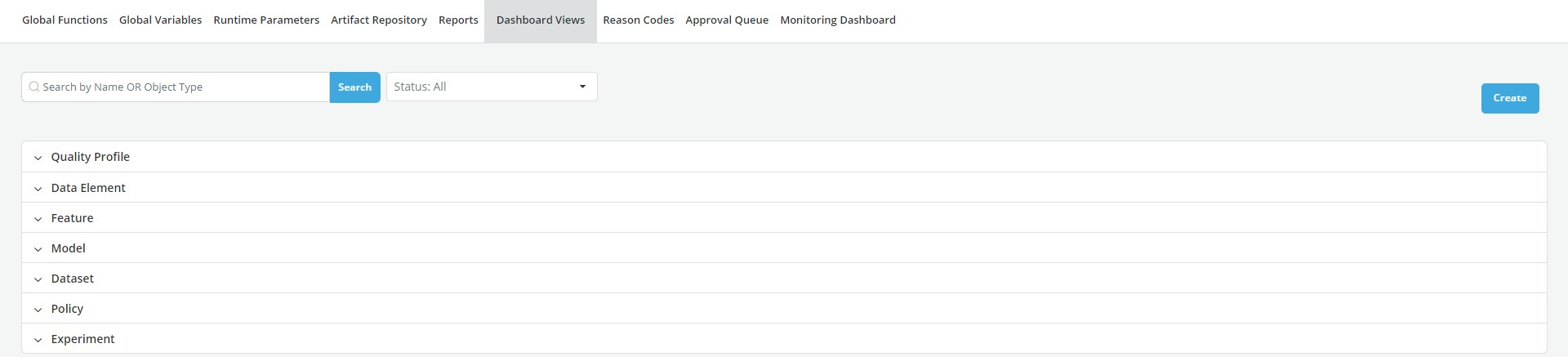
Task: Go to the Runtime Parameters tab
Action: [x=266, y=20]
